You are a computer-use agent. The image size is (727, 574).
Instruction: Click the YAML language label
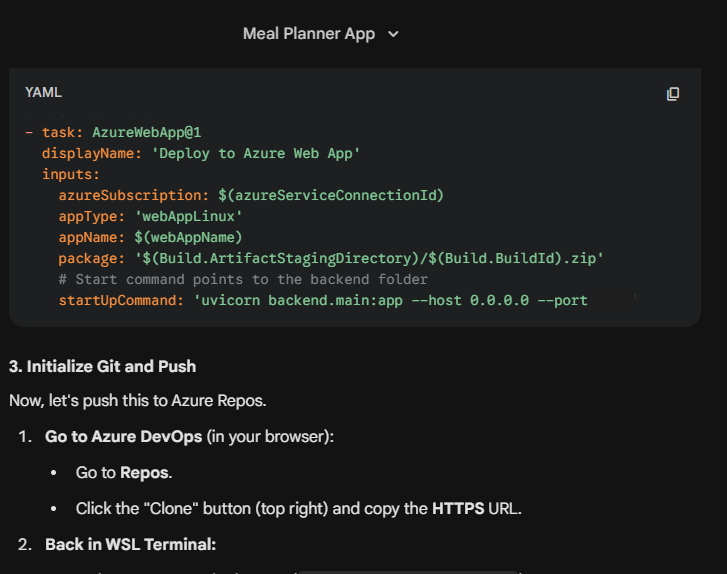tap(43, 92)
